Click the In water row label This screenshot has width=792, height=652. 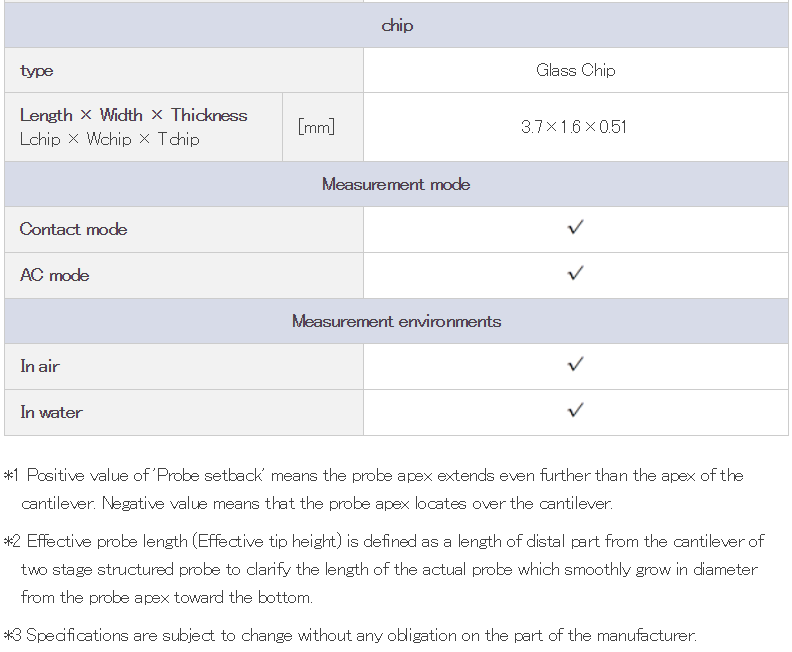(52, 412)
